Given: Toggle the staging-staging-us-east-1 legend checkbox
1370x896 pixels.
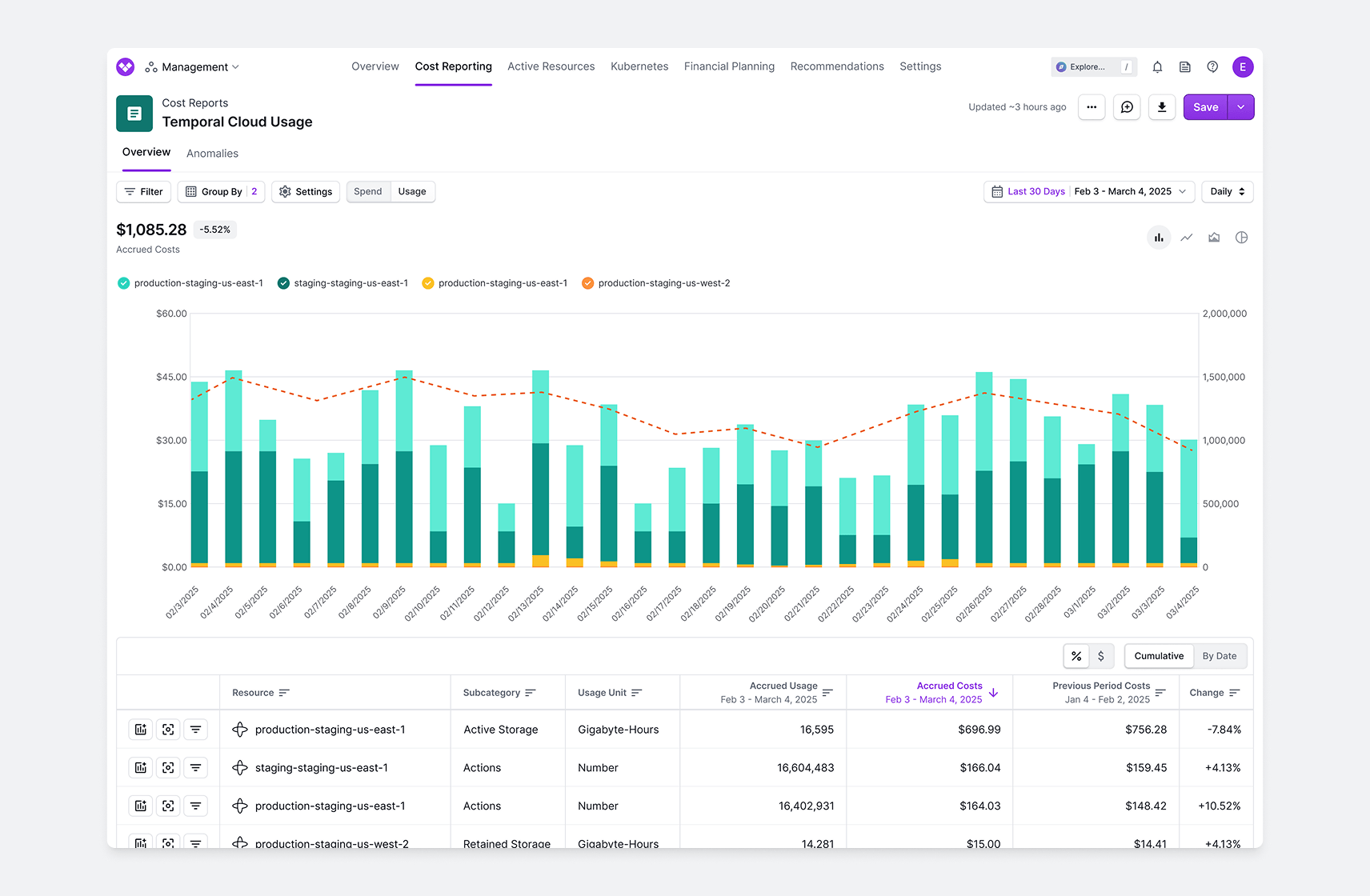Looking at the screenshot, I should click(x=283, y=283).
